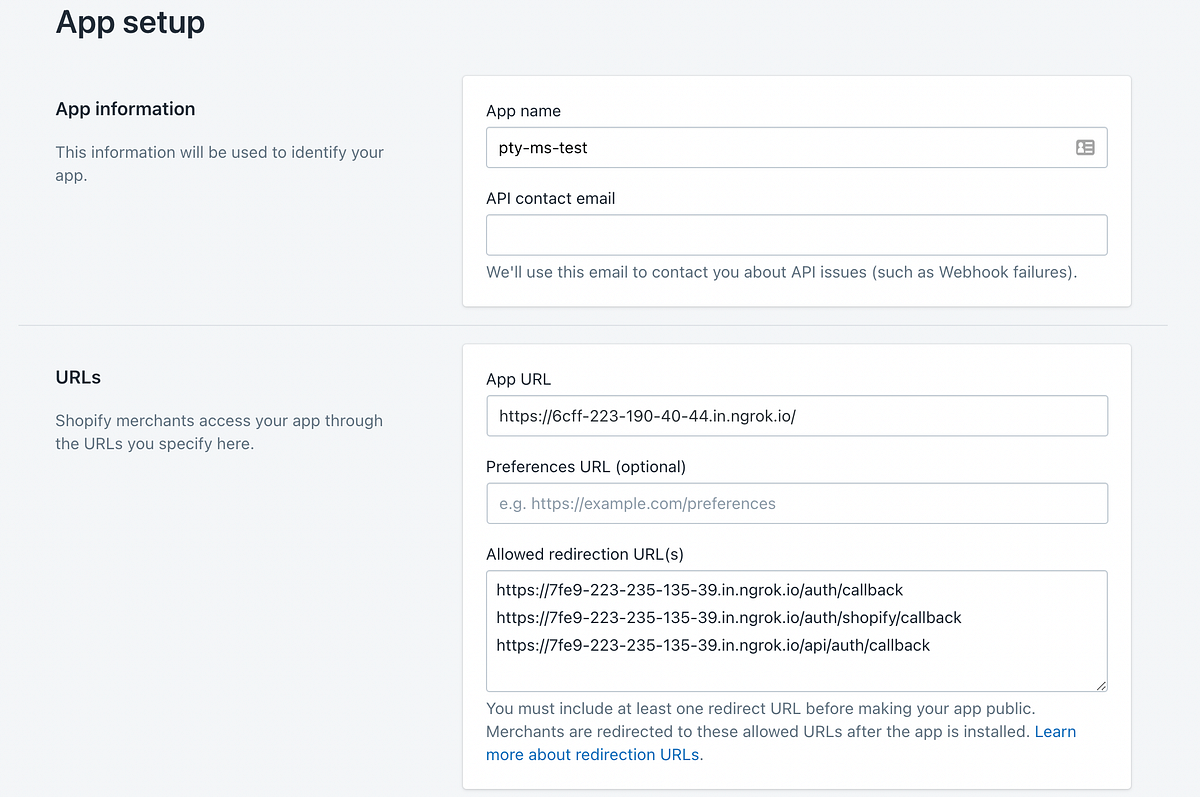1200x797 pixels.
Task: Click the Webhook failures help text under email
Action: 781,272
